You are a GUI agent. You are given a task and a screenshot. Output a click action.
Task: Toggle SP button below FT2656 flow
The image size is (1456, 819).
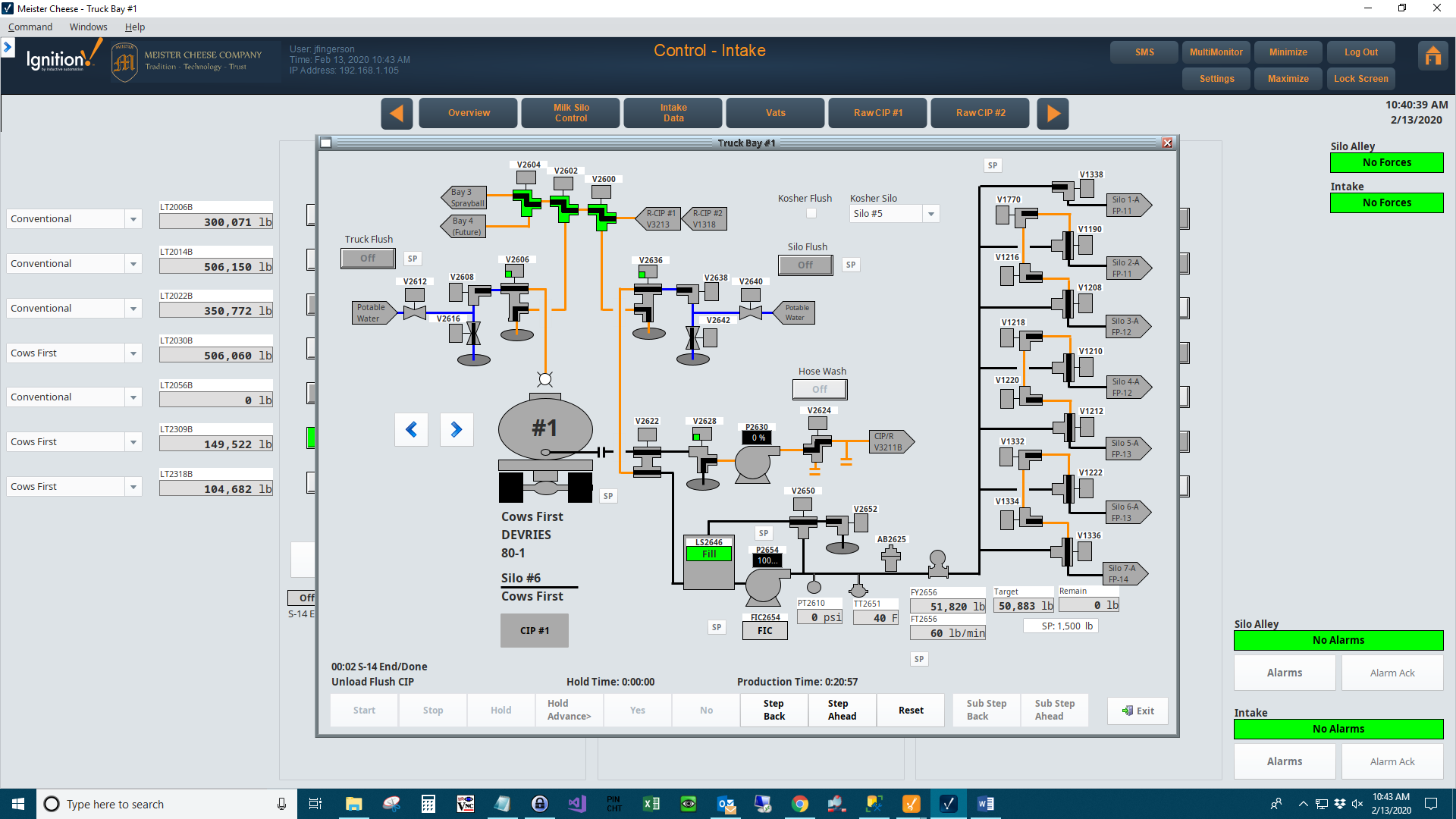(x=919, y=659)
